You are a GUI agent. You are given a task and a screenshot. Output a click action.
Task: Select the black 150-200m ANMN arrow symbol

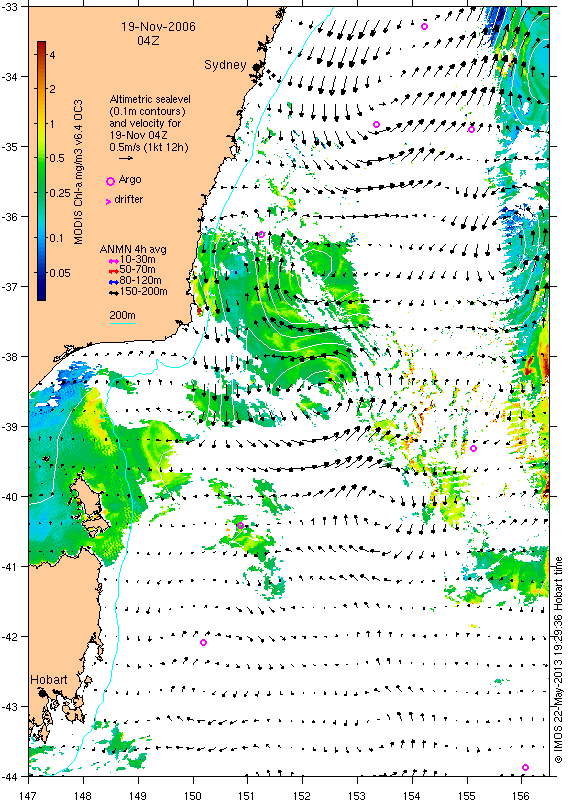point(114,292)
